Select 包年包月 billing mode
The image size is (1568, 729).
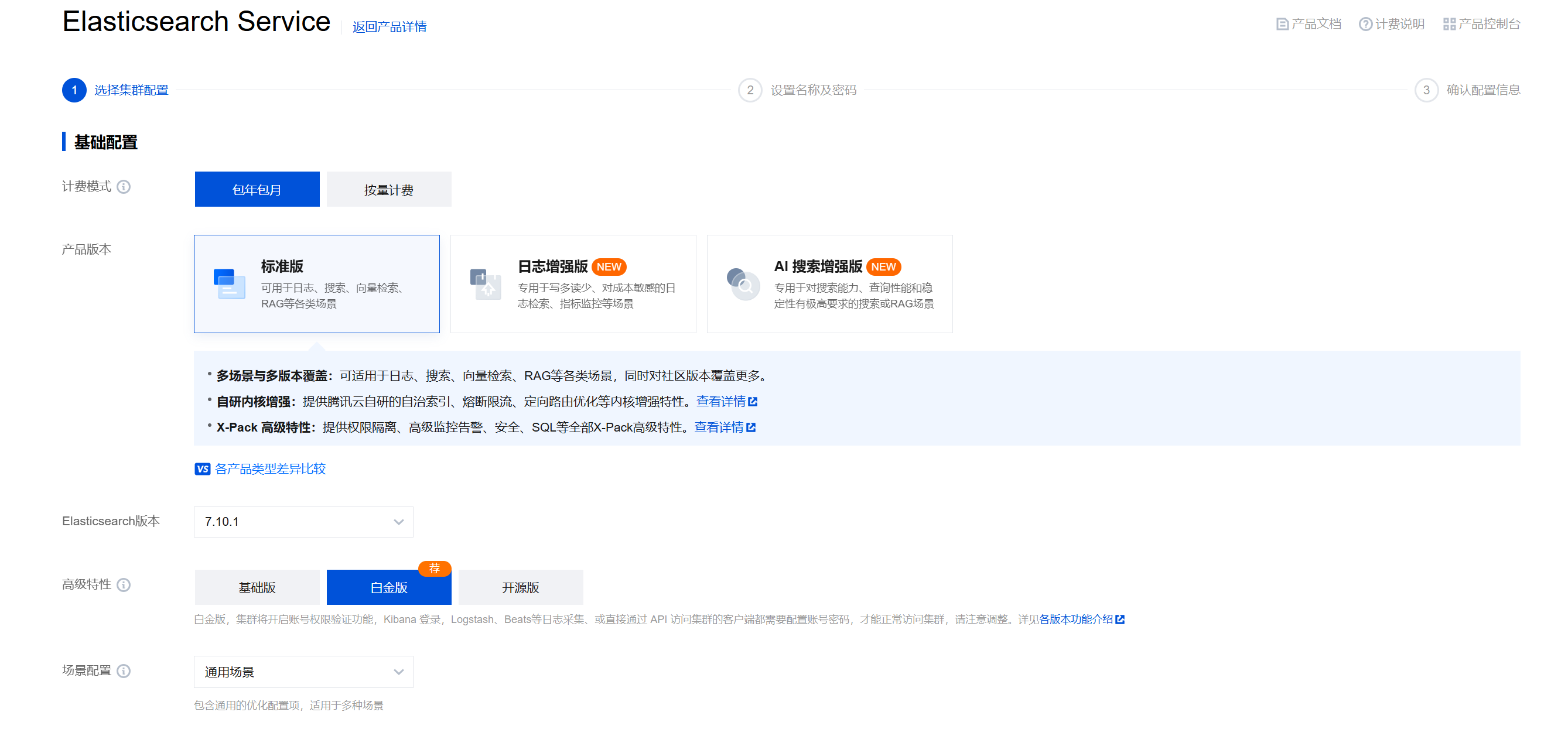coord(257,189)
